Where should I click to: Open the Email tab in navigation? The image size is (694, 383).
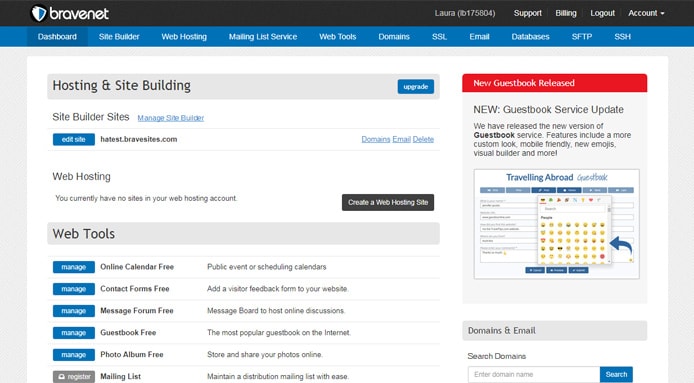[479, 37]
